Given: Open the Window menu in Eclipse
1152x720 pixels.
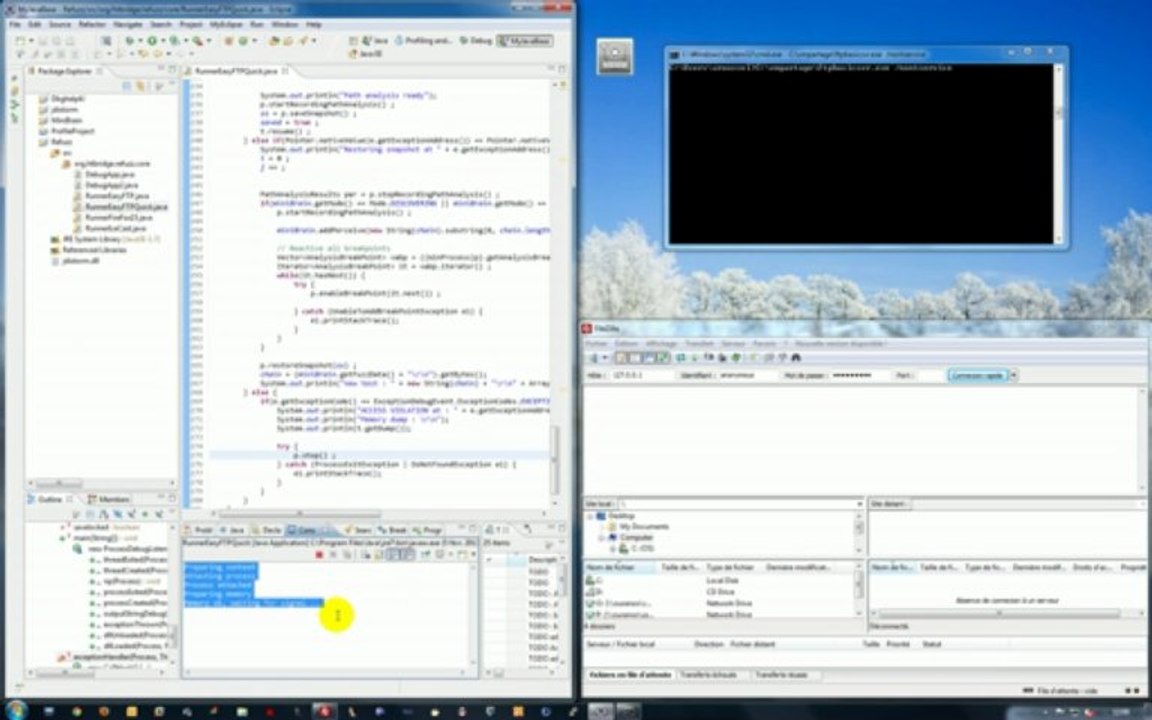Looking at the screenshot, I should [284, 24].
